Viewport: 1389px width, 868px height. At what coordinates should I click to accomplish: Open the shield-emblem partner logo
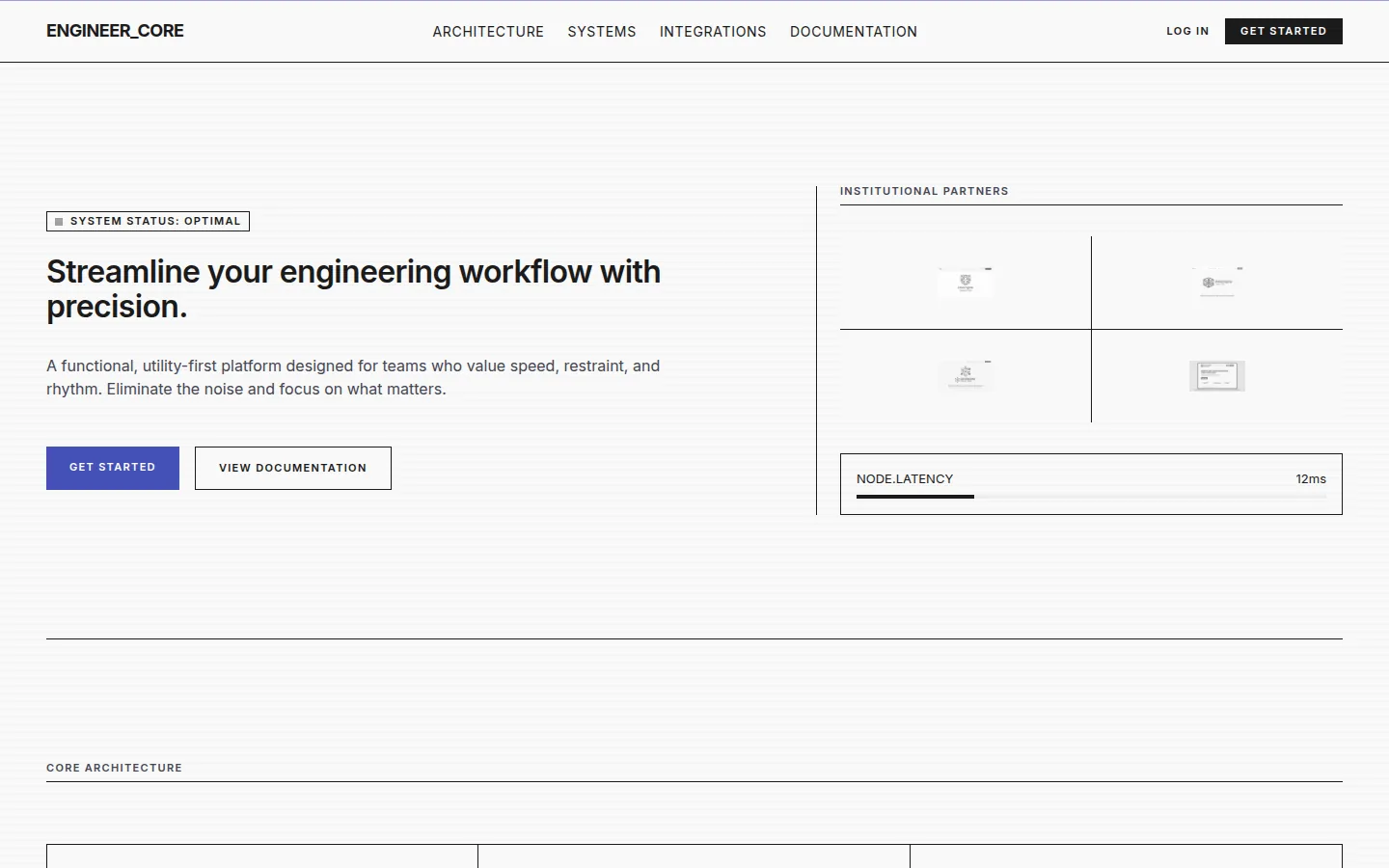(x=966, y=283)
